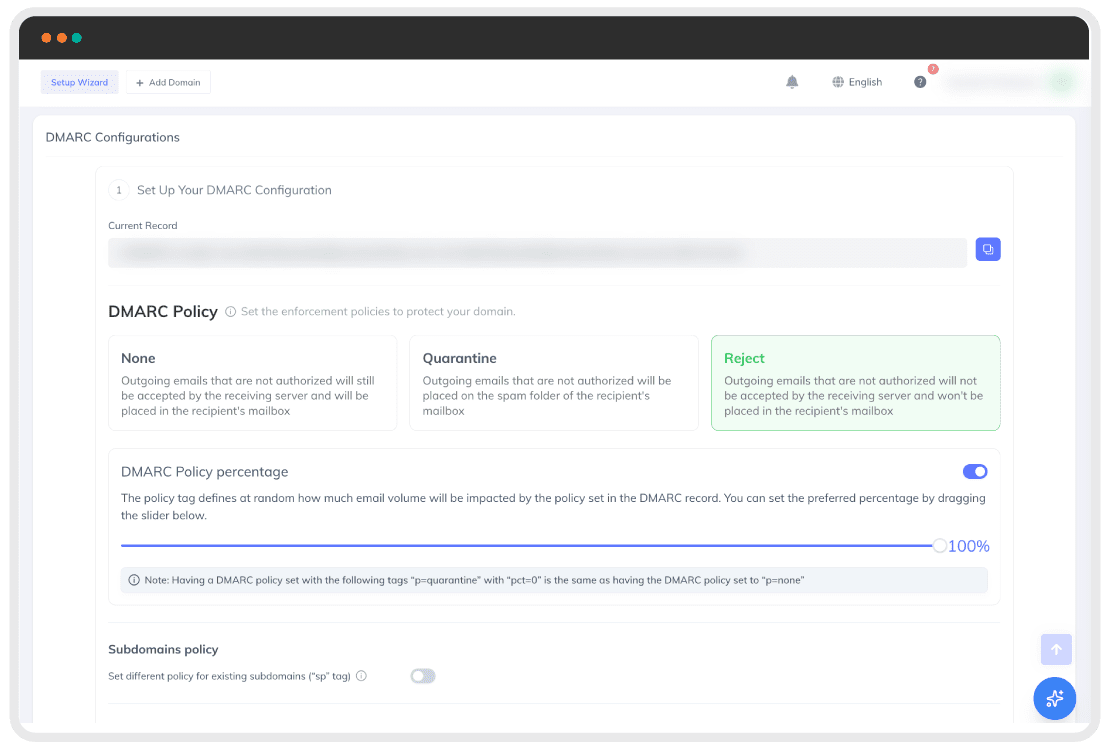The width and height of the screenshot is (1110, 750).
Task: Click the info icon next to sp tag text
Action: click(361, 676)
